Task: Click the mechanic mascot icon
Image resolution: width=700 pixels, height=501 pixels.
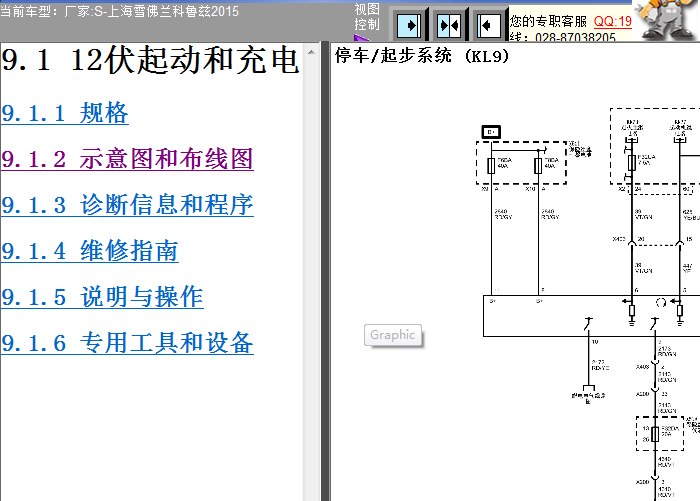Action: [x=665, y=20]
